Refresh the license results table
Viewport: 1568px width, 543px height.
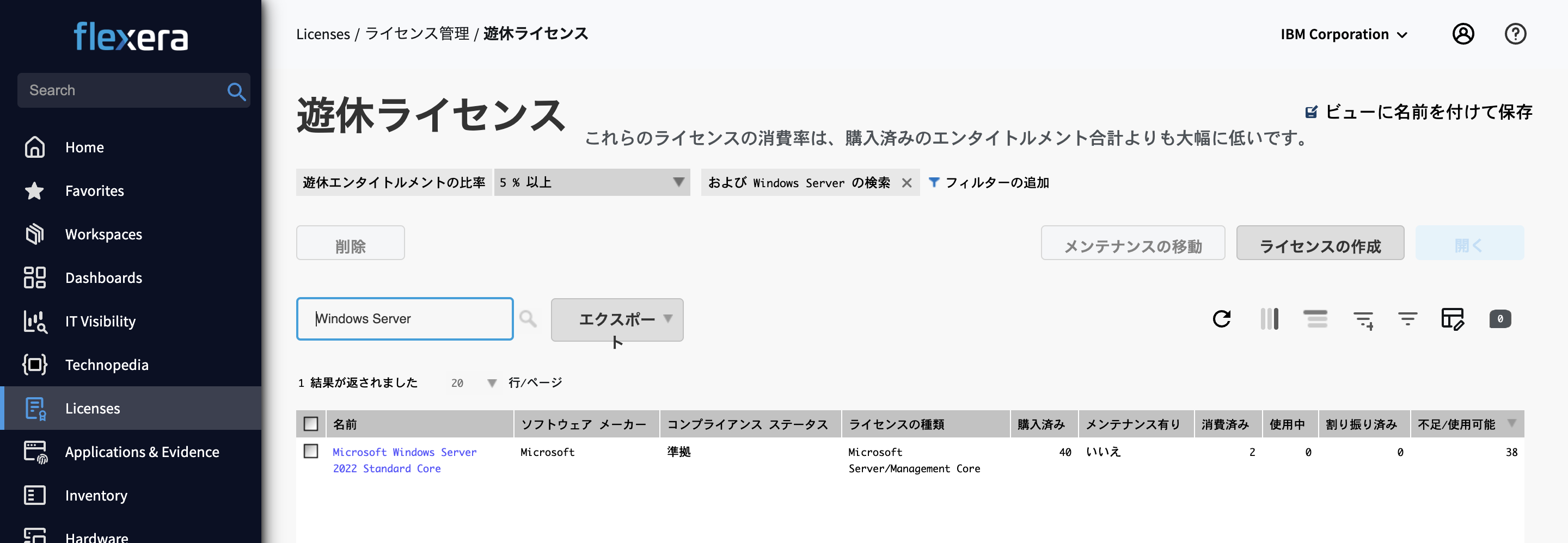[x=1222, y=319]
